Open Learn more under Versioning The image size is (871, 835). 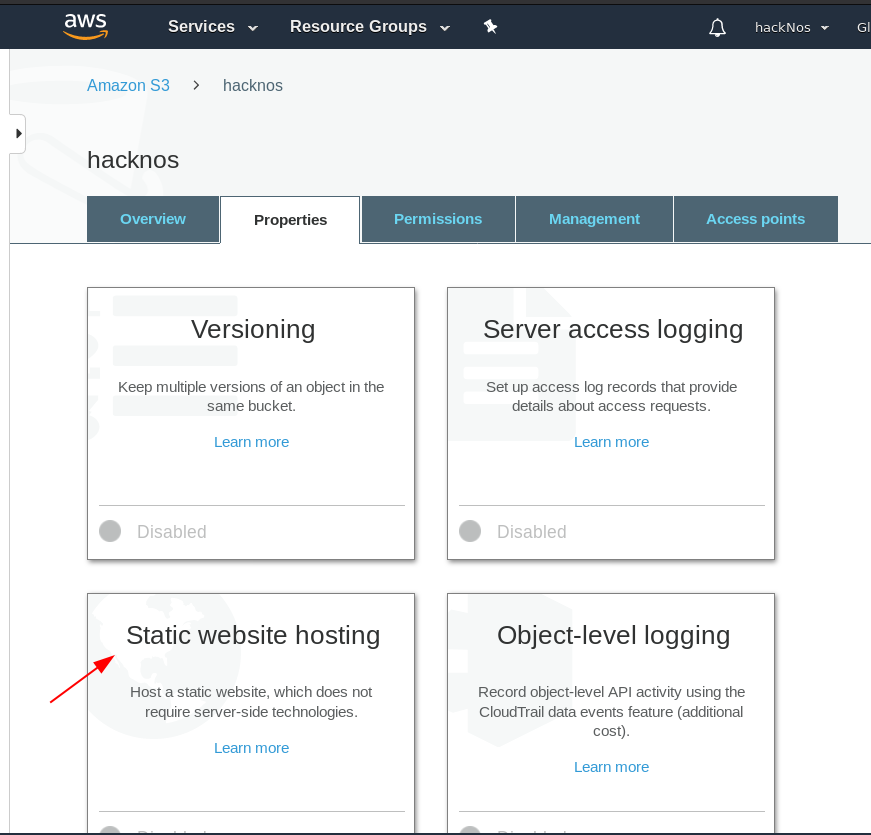point(252,442)
